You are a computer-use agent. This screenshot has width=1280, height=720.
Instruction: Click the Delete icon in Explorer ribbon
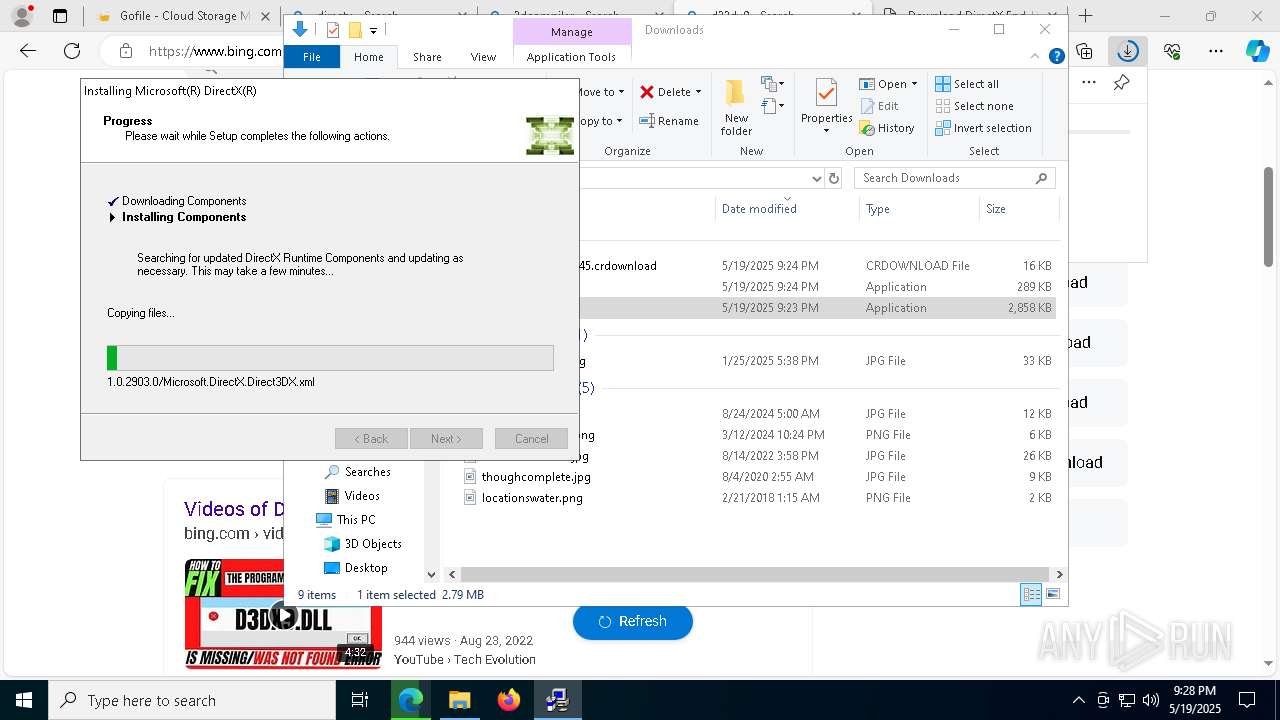pos(647,92)
